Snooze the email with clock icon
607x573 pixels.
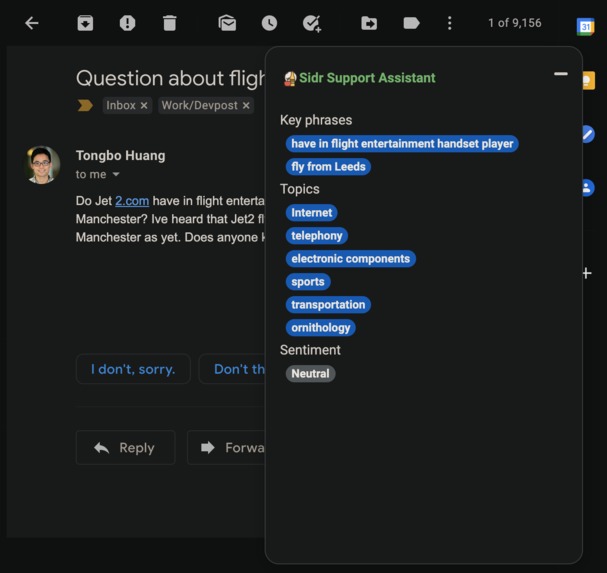tap(269, 23)
